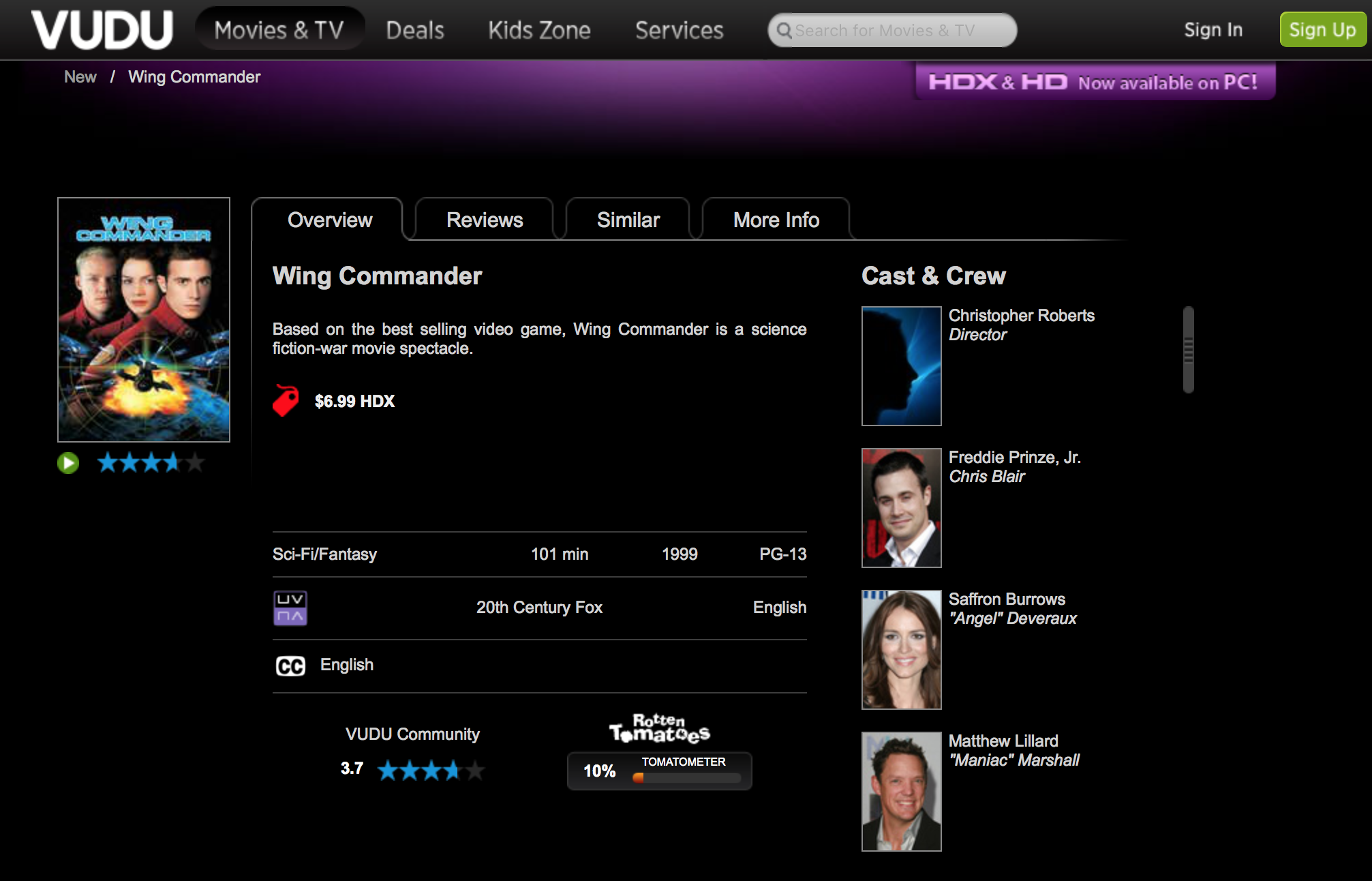Image resolution: width=1372 pixels, height=881 pixels.
Task: Click the closed captions CC icon
Action: (x=290, y=666)
